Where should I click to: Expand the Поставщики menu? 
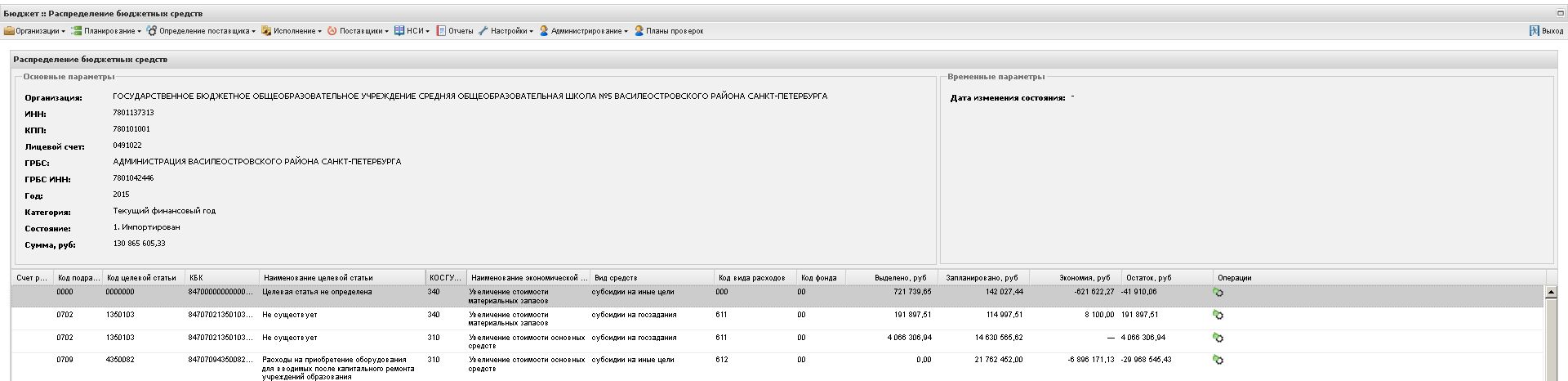click(x=358, y=31)
